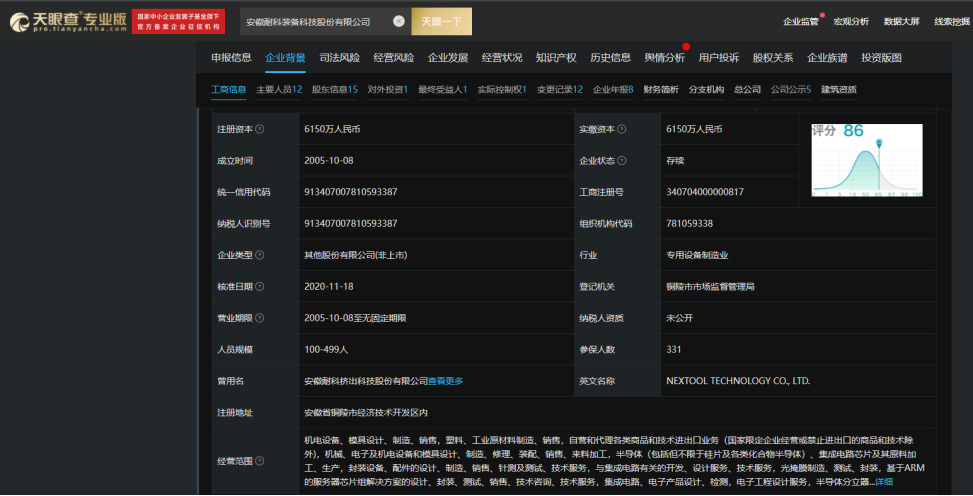This screenshot has height=496, width=973.
Task: Click English name NEXTOOL TECHNOLOGY CO., LTD.
Action: 738,381
